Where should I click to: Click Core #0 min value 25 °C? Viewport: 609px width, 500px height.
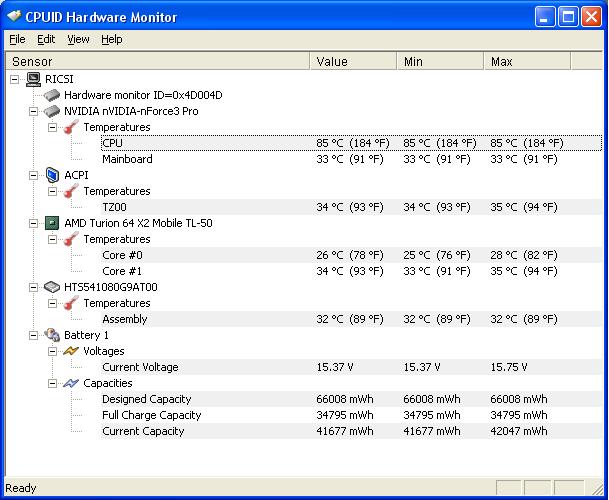point(437,255)
